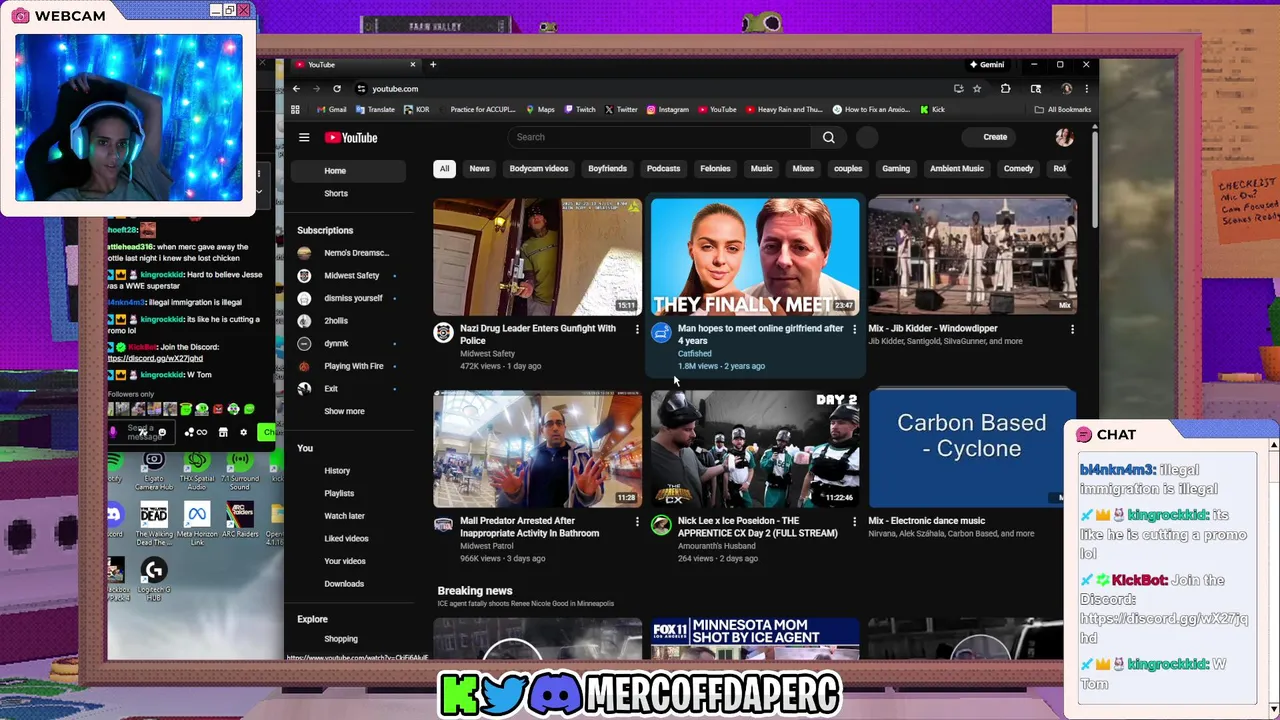Open History in the You section
Viewport: 1280px width, 720px height.
click(348, 471)
